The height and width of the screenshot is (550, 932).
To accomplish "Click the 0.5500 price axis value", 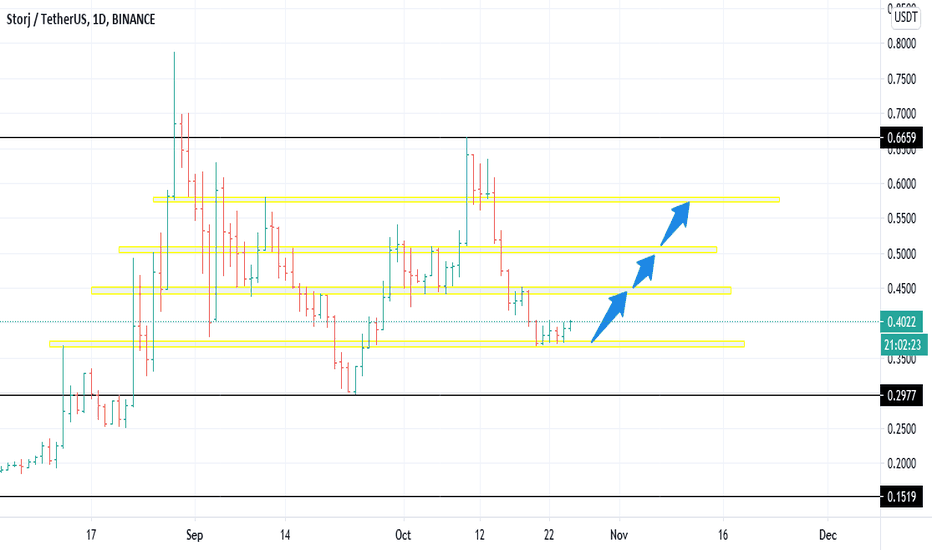I will (902, 219).
